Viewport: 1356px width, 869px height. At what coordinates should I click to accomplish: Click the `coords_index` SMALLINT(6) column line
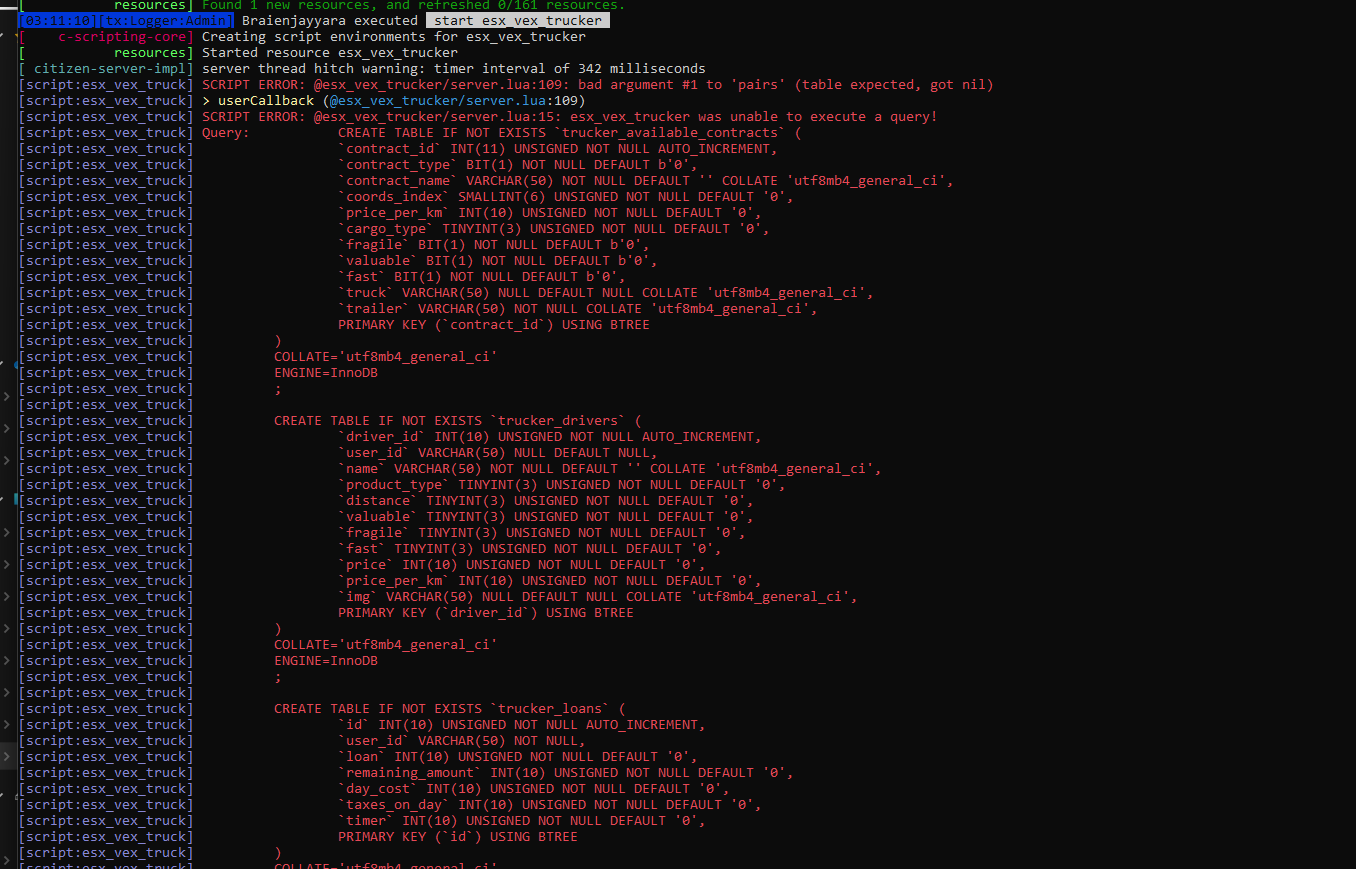(x=566, y=197)
